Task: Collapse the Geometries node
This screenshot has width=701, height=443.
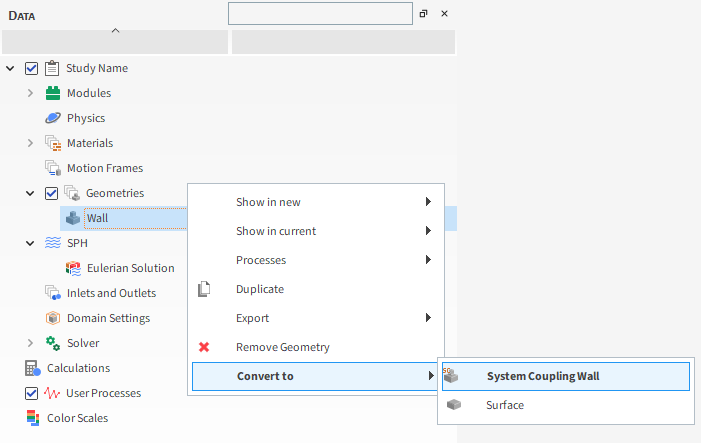Action: click(30, 193)
